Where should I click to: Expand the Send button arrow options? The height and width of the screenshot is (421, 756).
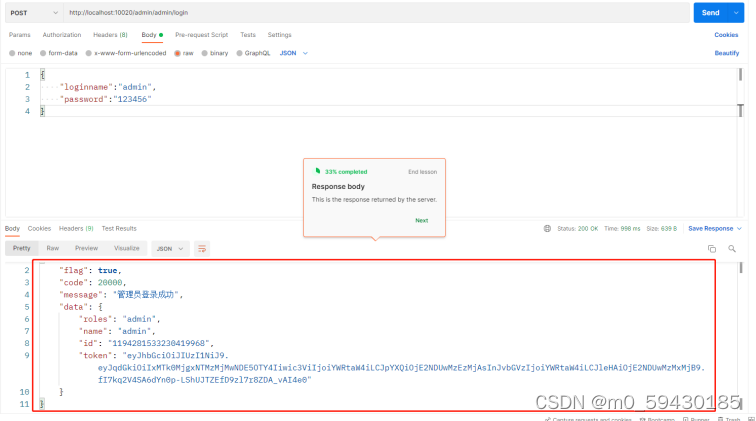pyautogui.click(x=736, y=13)
